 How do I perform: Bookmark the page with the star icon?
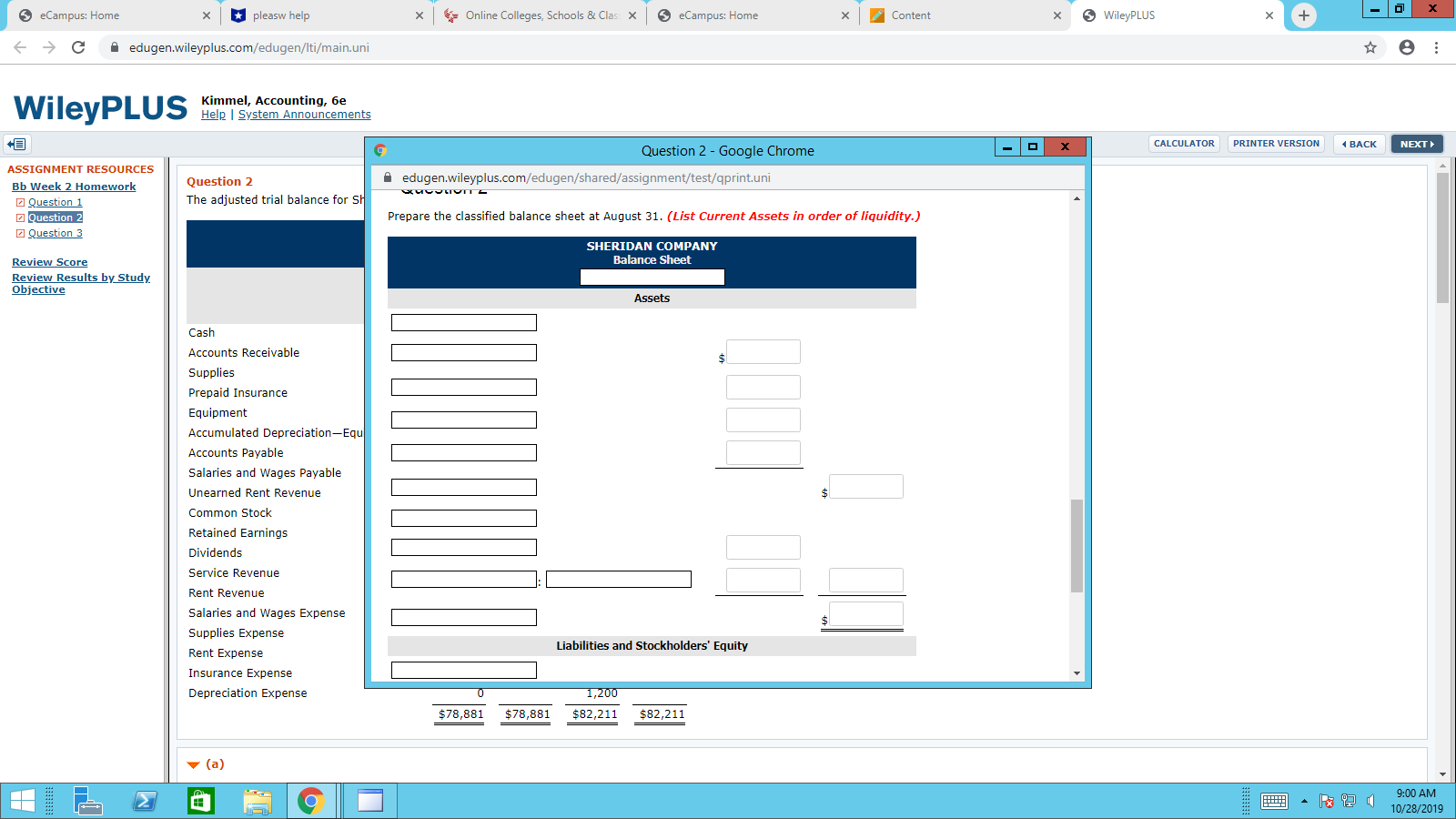point(1370,47)
